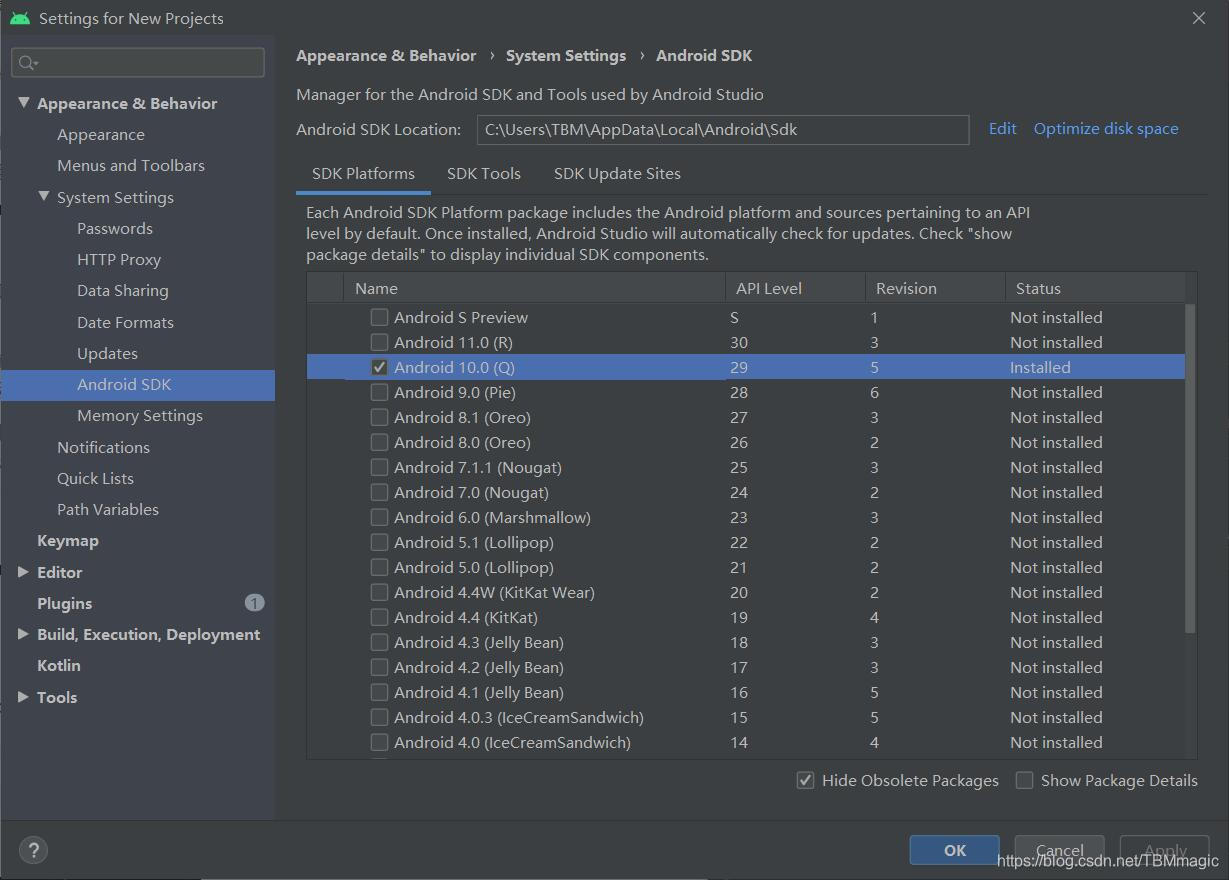Viewport: 1229px width, 880px height.
Task: Click the Android Studio logo icon in title bar
Action: pyautogui.click(x=20, y=18)
